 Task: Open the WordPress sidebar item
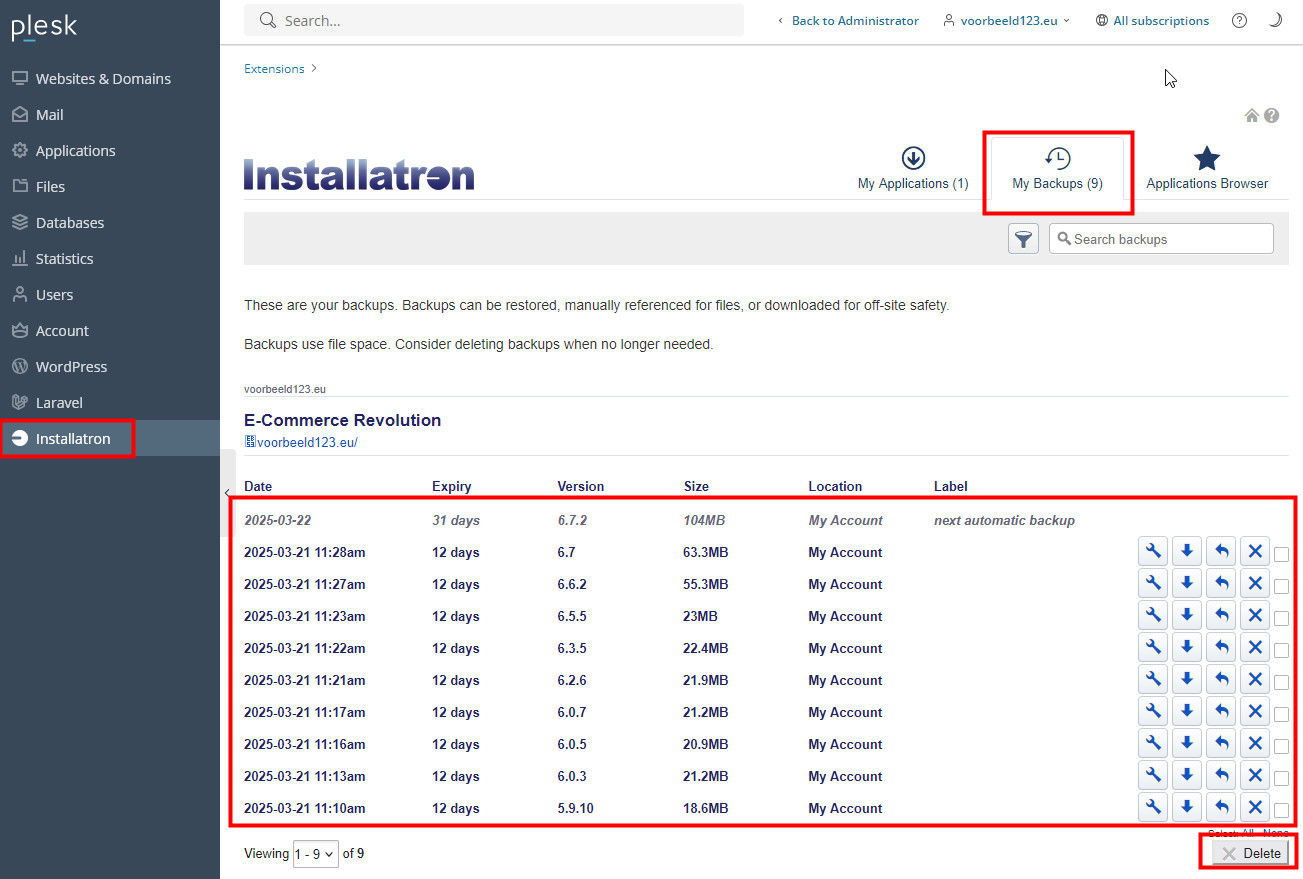tap(71, 367)
